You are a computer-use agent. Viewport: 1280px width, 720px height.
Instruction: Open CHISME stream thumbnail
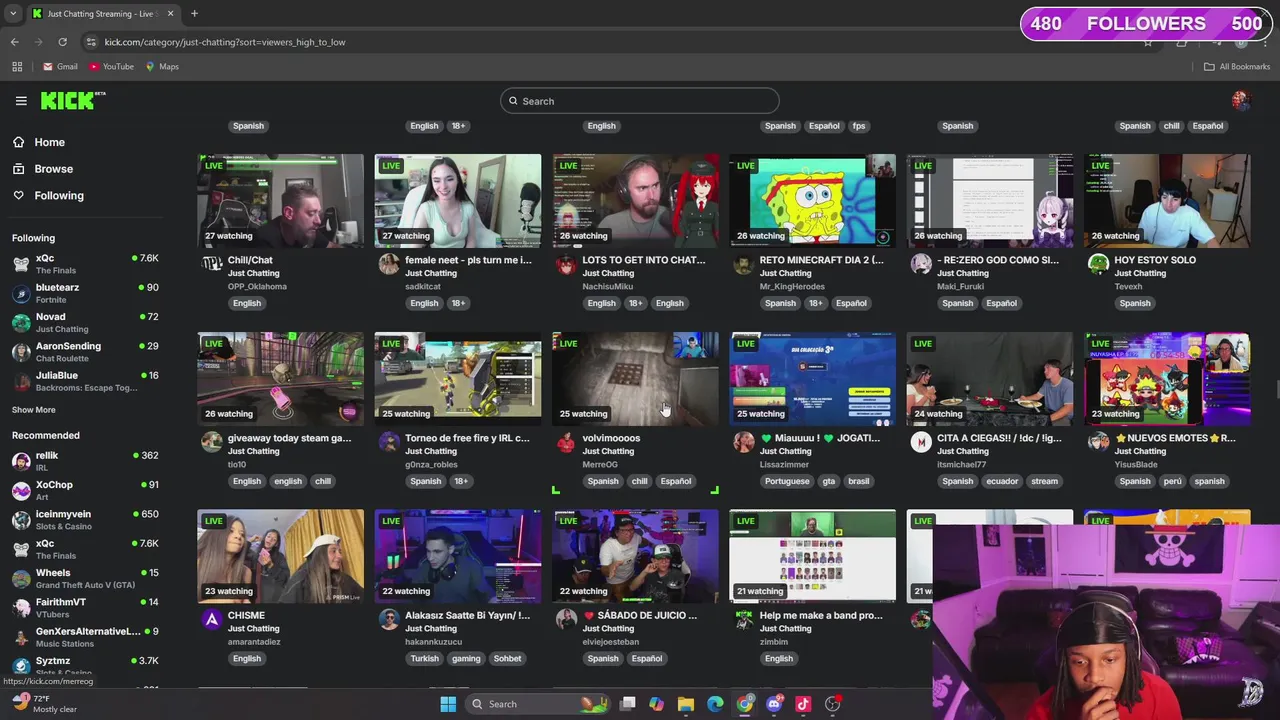(x=280, y=556)
